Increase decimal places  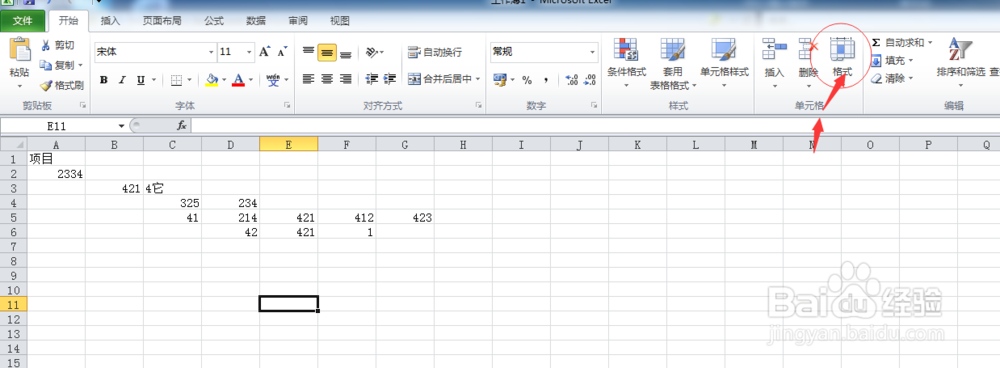pyautogui.click(x=571, y=80)
